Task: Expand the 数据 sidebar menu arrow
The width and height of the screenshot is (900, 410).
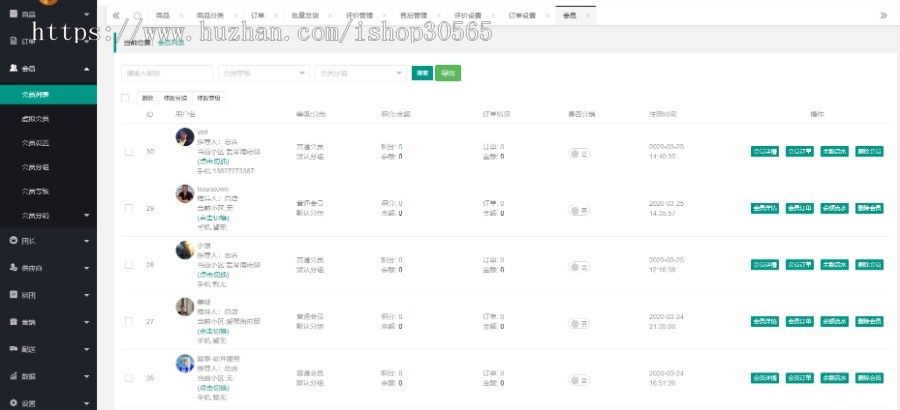Action: coord(87,377)
